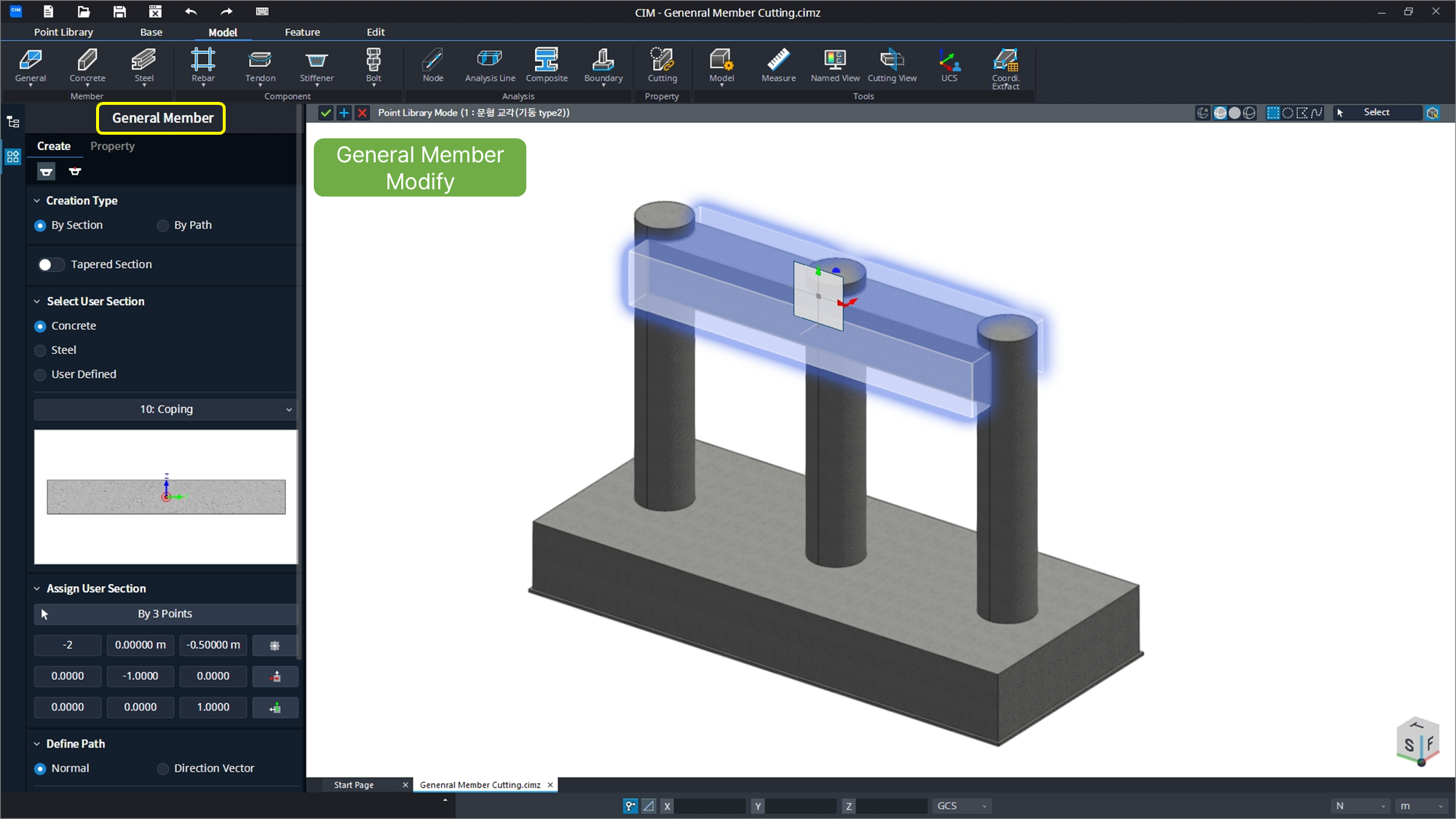Open the Boundary analysis tool
This screenshot has height=819, width=1456.
coord(604,66)
